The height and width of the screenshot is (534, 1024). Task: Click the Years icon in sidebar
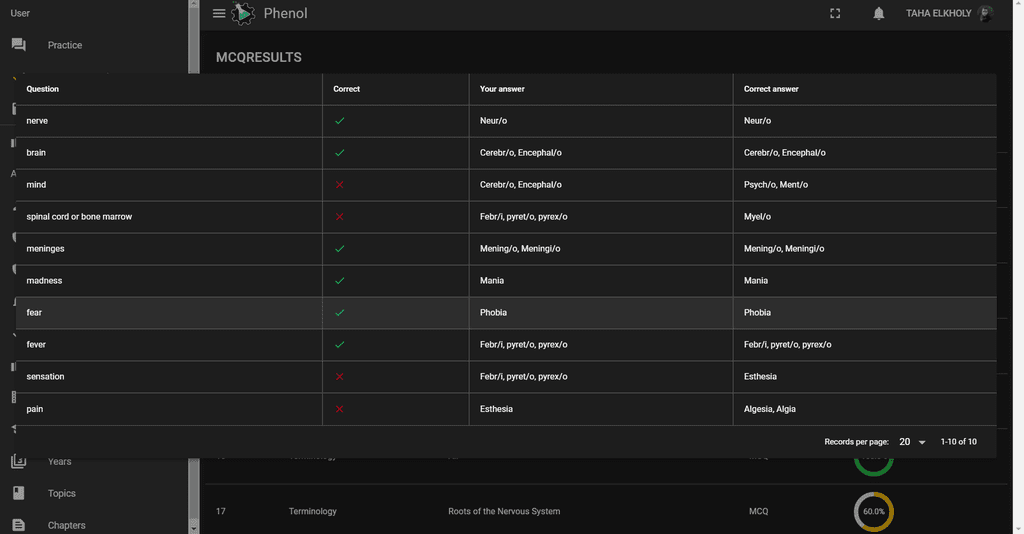coord(18,461)
